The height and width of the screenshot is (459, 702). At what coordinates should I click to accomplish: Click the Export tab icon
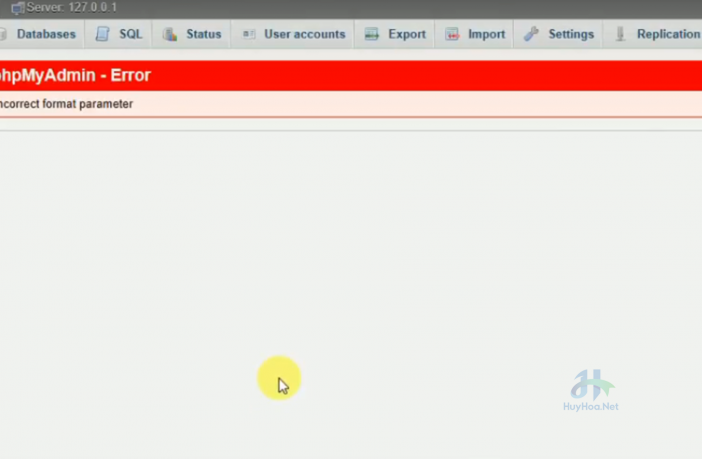(371, 34)
